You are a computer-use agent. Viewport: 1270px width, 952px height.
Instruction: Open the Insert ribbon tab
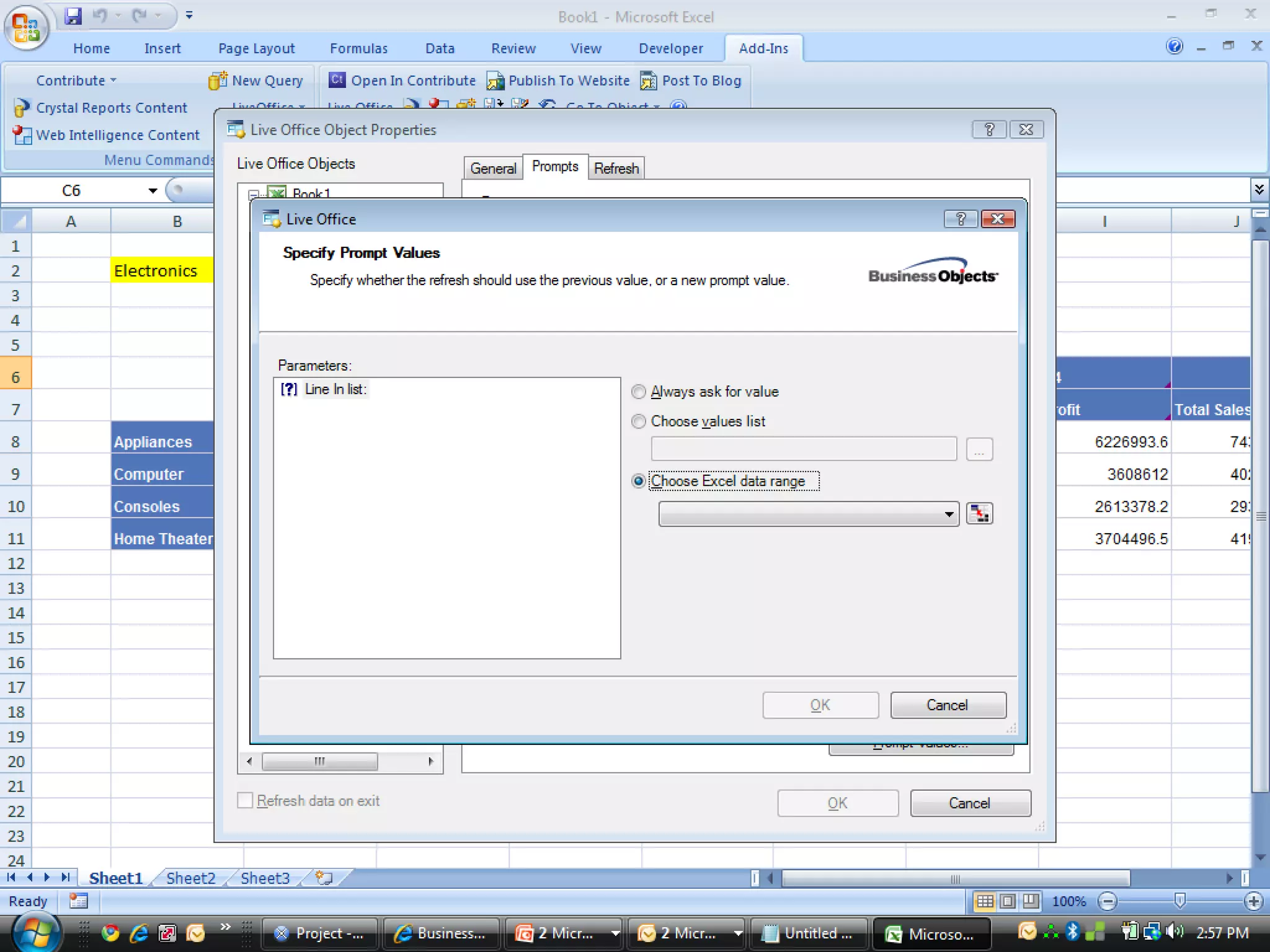162,48
